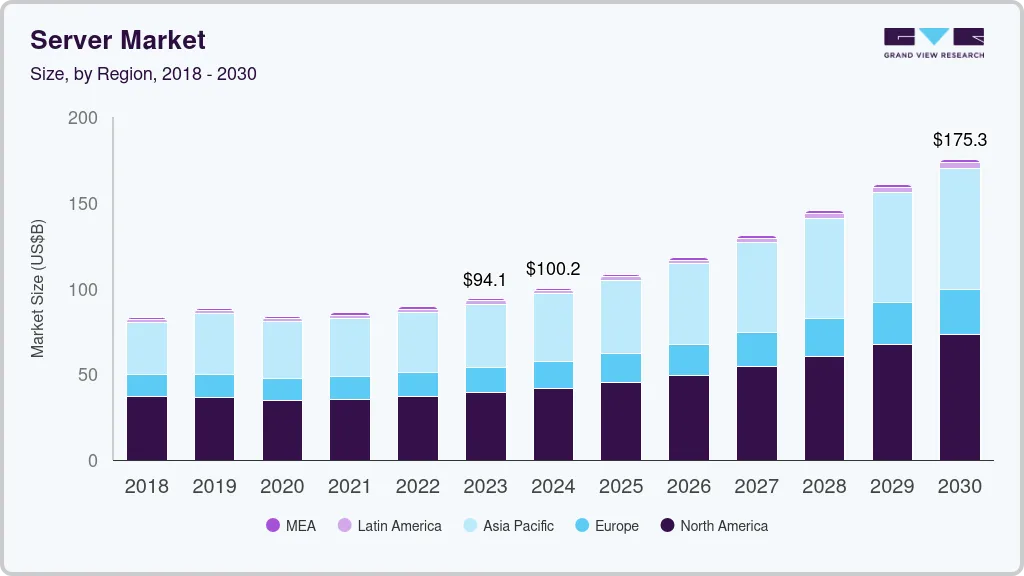Click the teal triangle in the logo

[x=933, y=35]
